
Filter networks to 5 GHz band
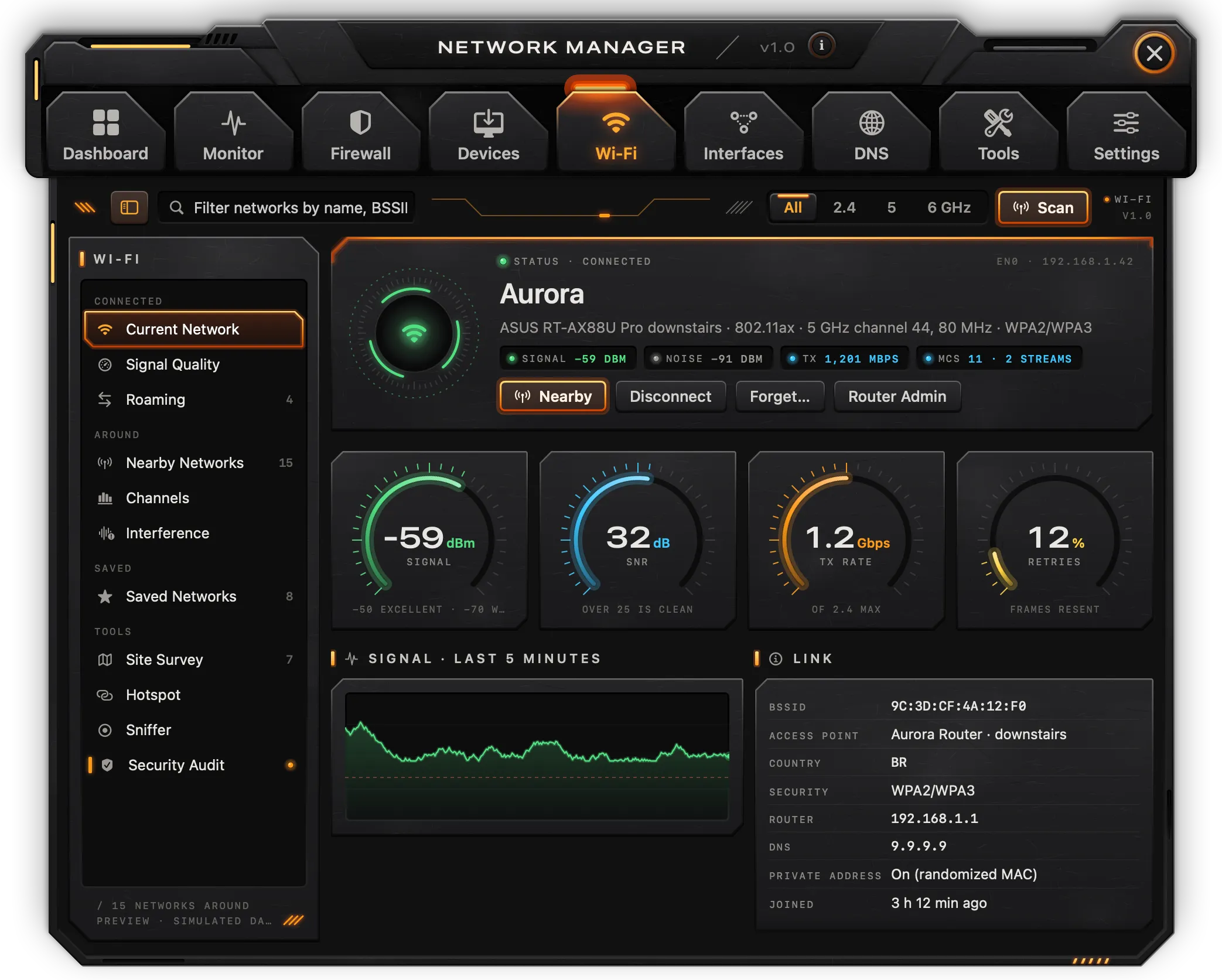891,207
